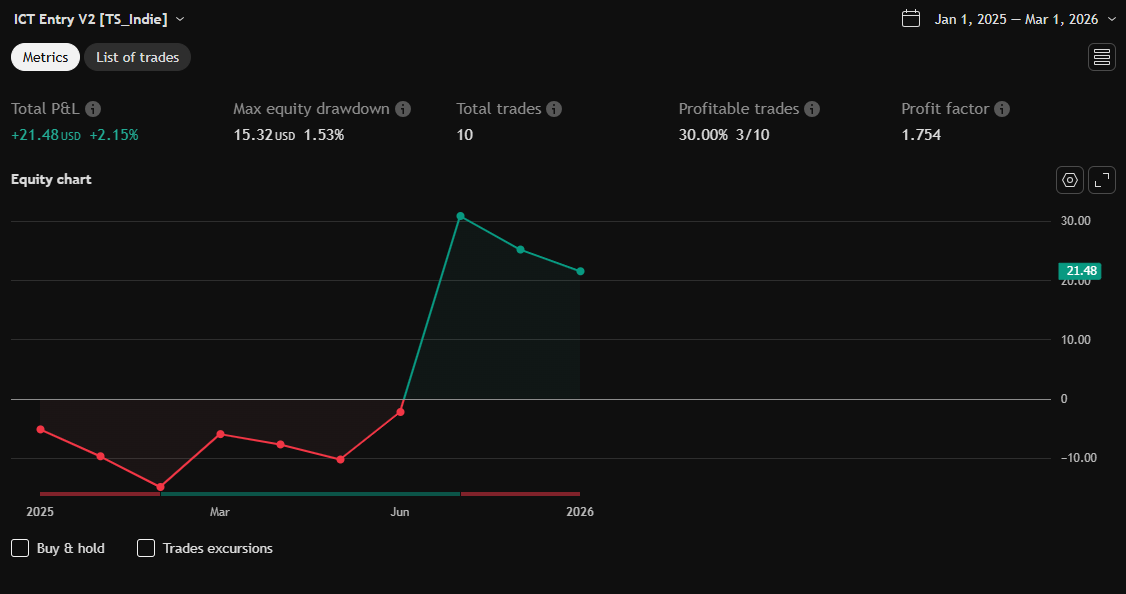The height and width of the screenshot is (594, 1126).
Task: Select the last equity point at 2026
Action: 580,271
